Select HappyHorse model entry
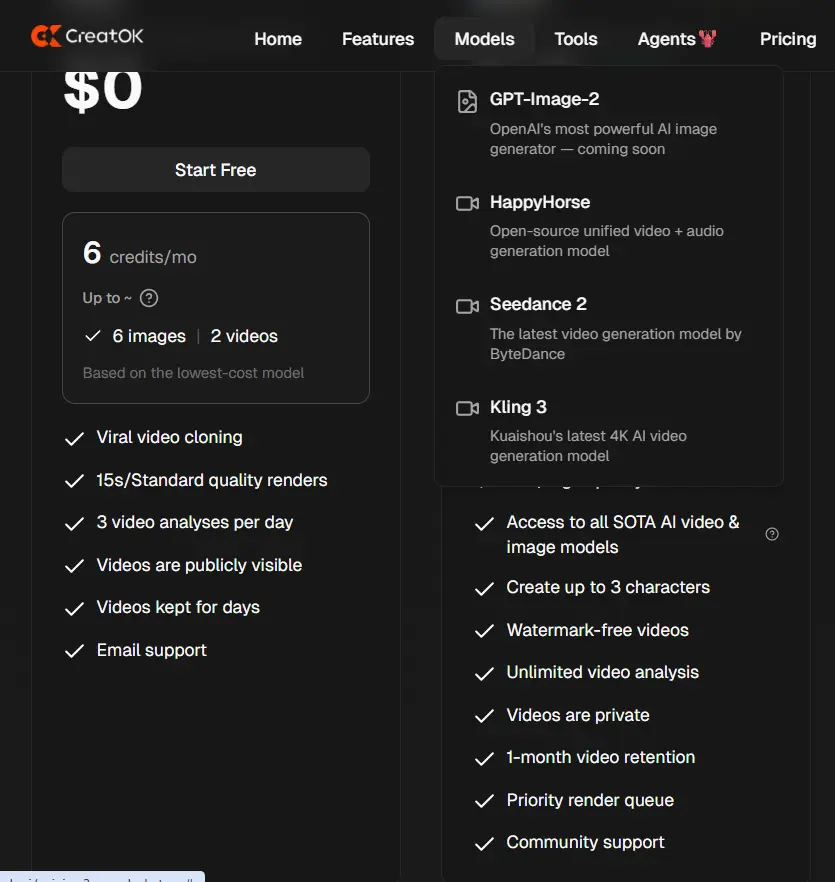The height and width of the screenshot is (882, 835). pos(609,226)
